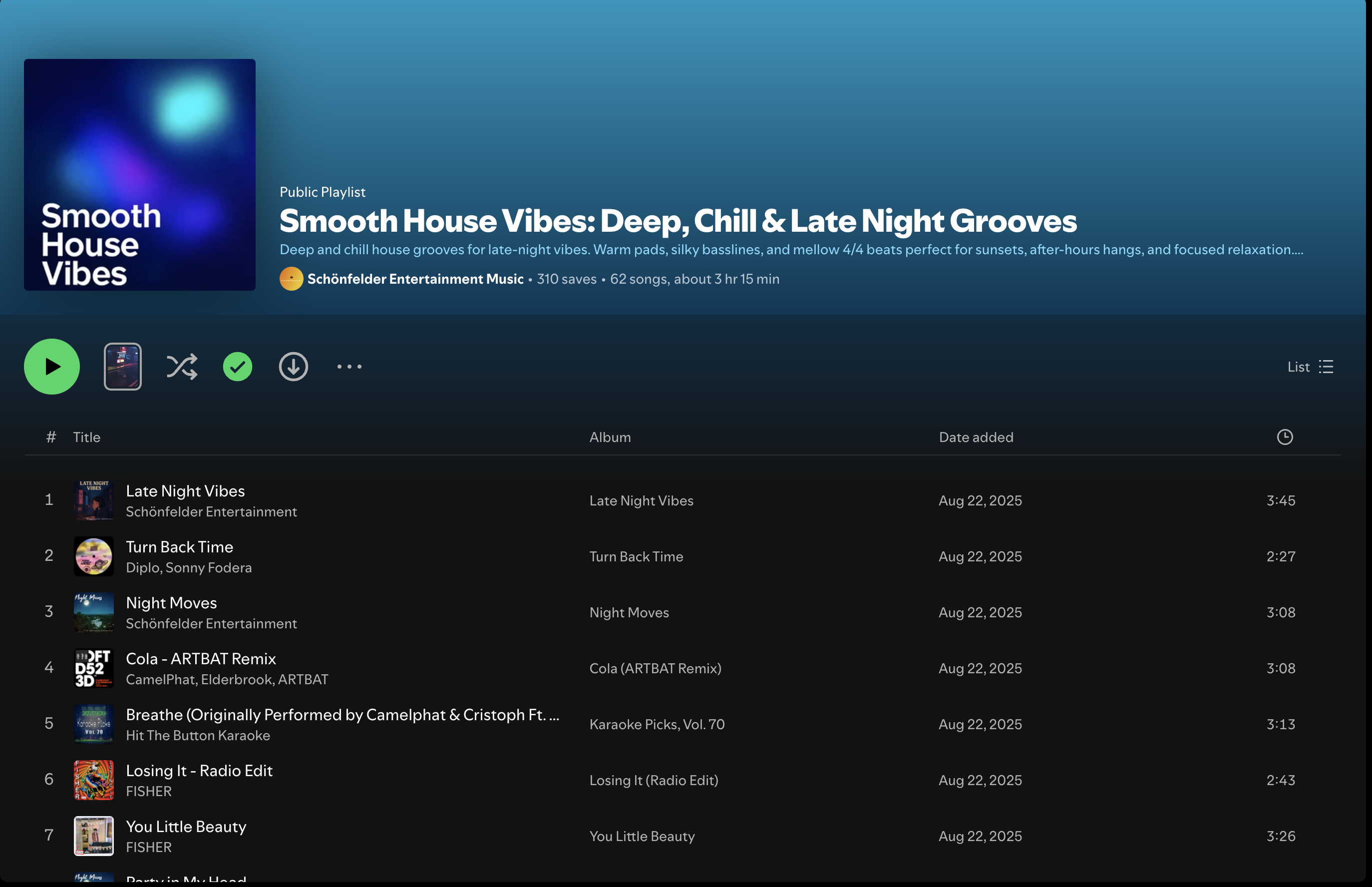Toggle the green saved-to-library checkmark
The width and height of the screenshot is (1372, 887).
[x=237, y=366]
